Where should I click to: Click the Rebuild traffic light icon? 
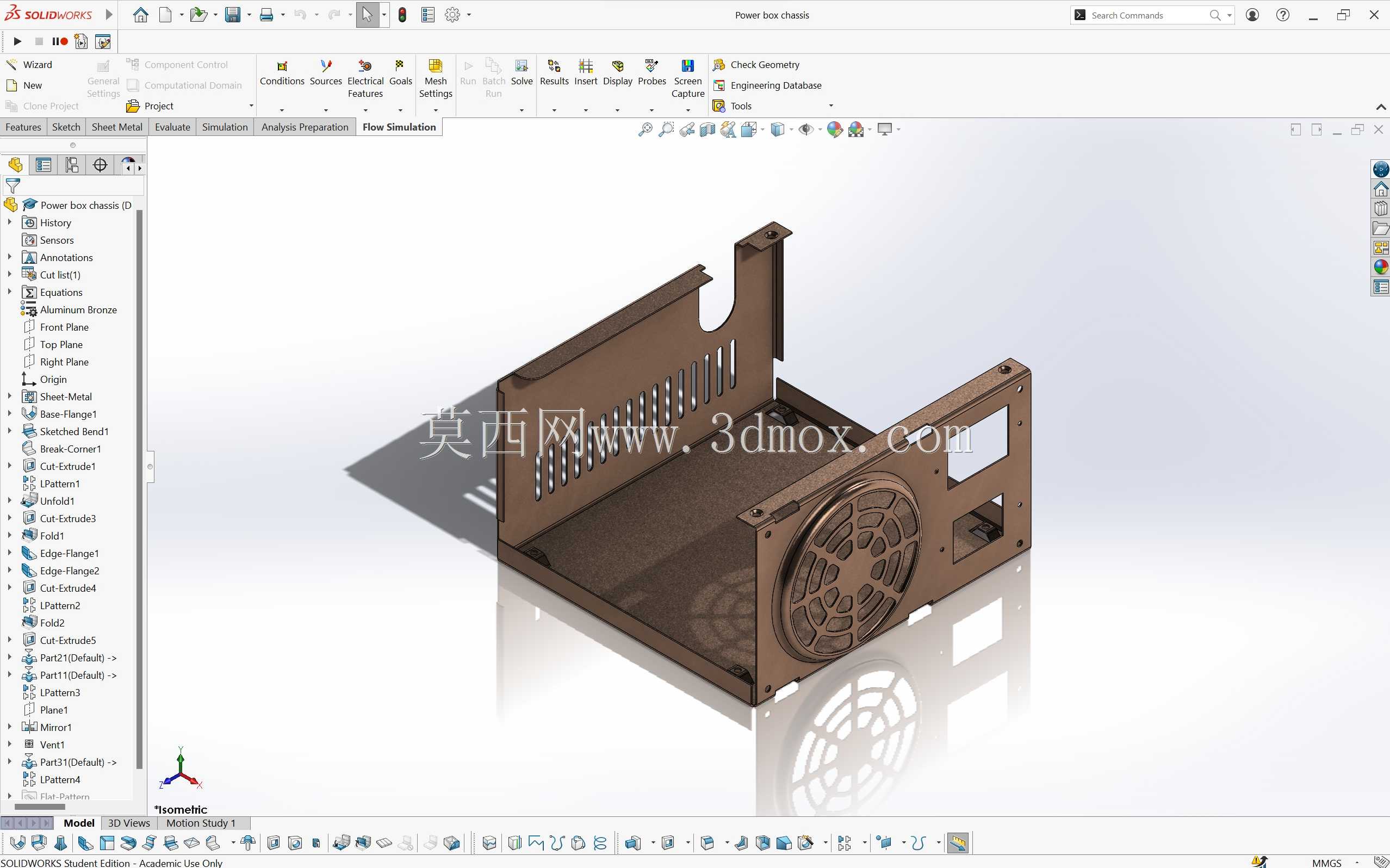tap(402, 15)
